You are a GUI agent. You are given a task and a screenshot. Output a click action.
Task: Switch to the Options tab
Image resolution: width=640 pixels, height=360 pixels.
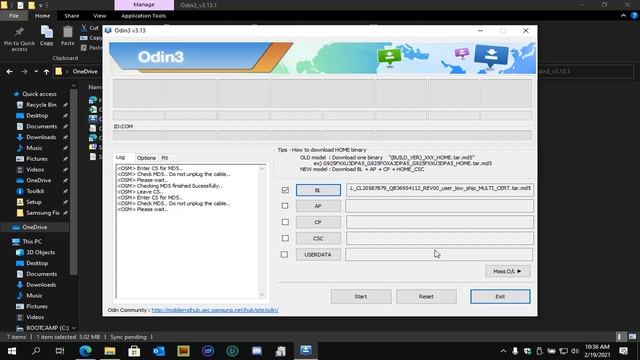146,158
